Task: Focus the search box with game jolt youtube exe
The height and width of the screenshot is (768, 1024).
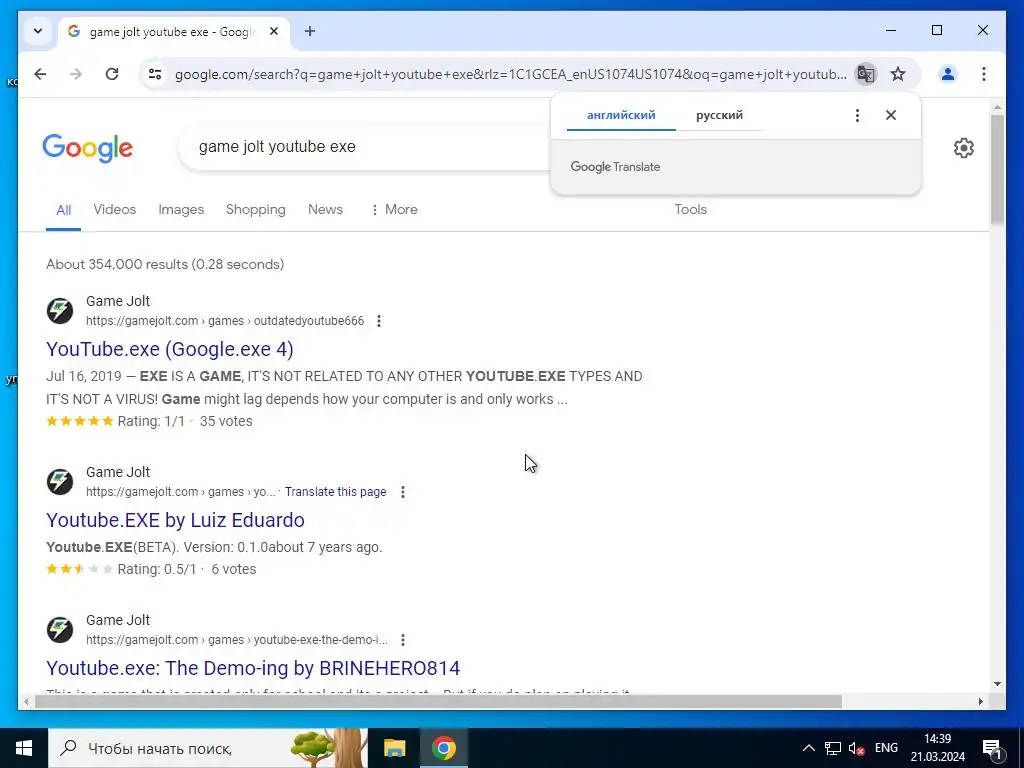Action: [366, 147]
